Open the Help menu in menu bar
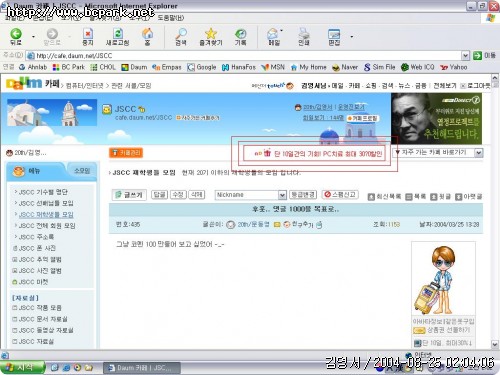The image size is (500, 375). [170, 18]
